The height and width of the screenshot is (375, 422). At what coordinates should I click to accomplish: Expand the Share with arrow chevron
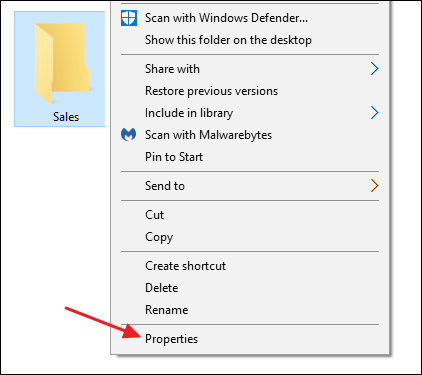click(x=375, y=69)
